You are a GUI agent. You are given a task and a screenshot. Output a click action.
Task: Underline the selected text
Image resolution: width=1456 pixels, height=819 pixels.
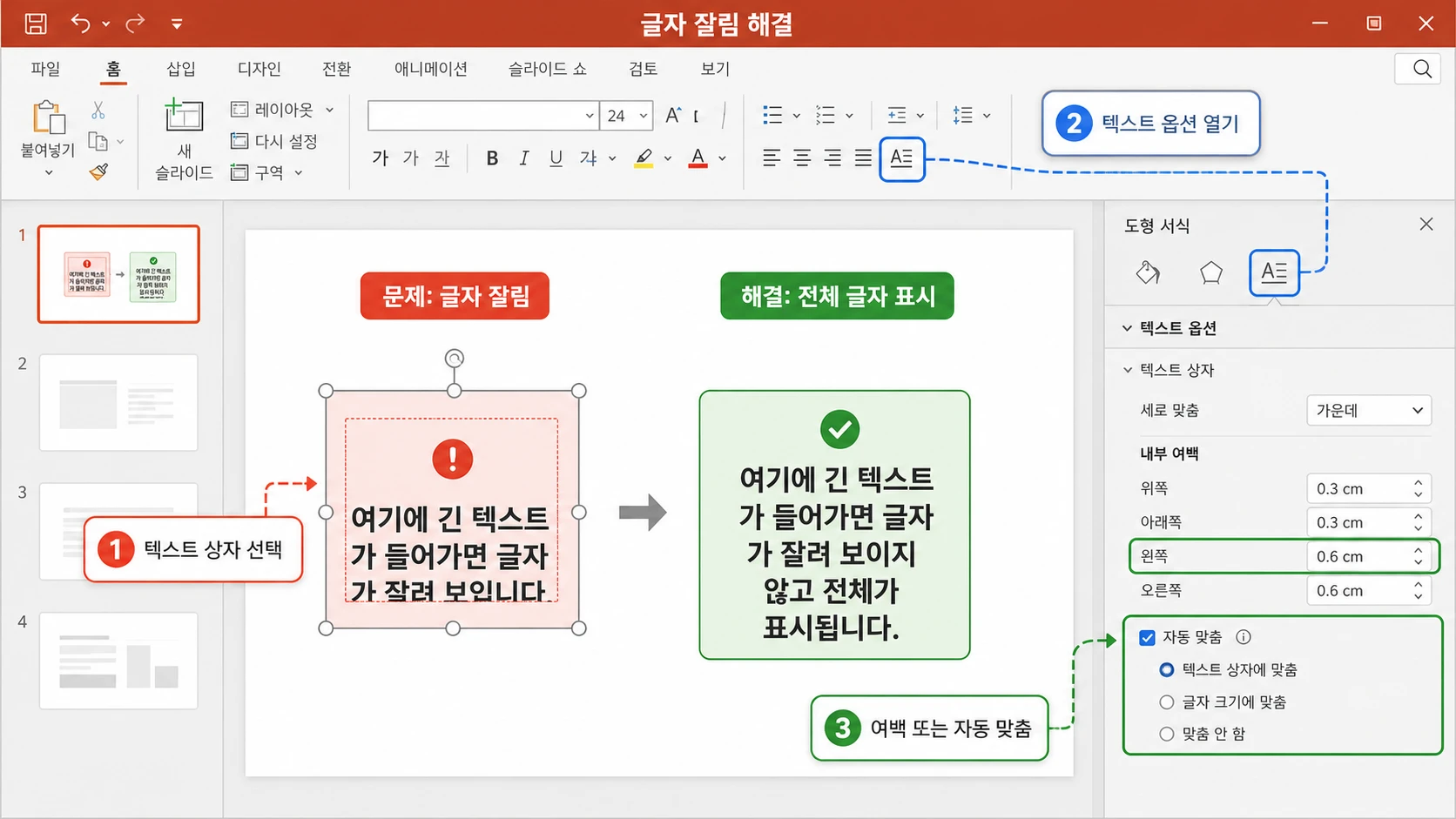[556, 158]
